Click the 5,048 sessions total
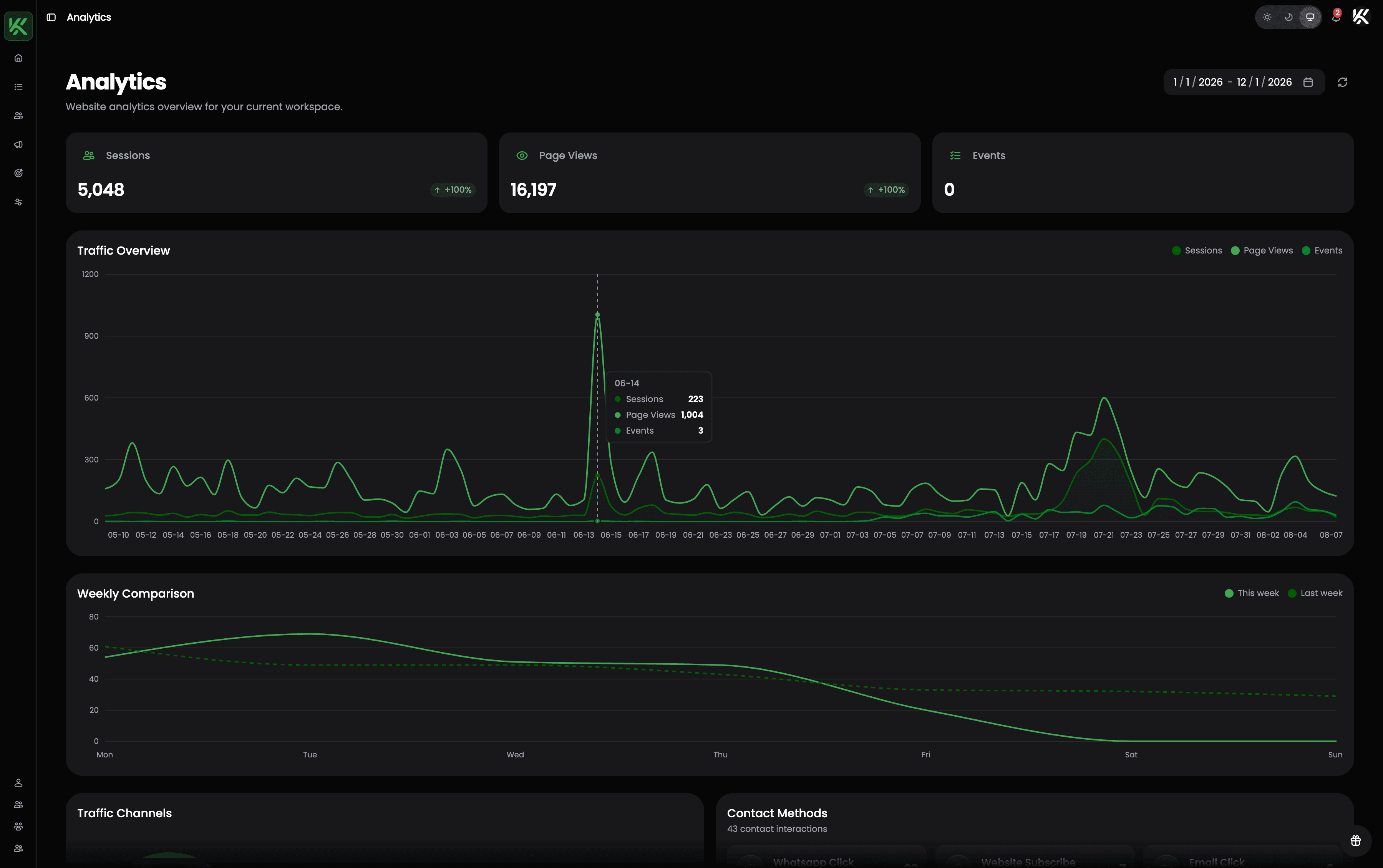The image size is (1383, 868). (x=101, y=190)
